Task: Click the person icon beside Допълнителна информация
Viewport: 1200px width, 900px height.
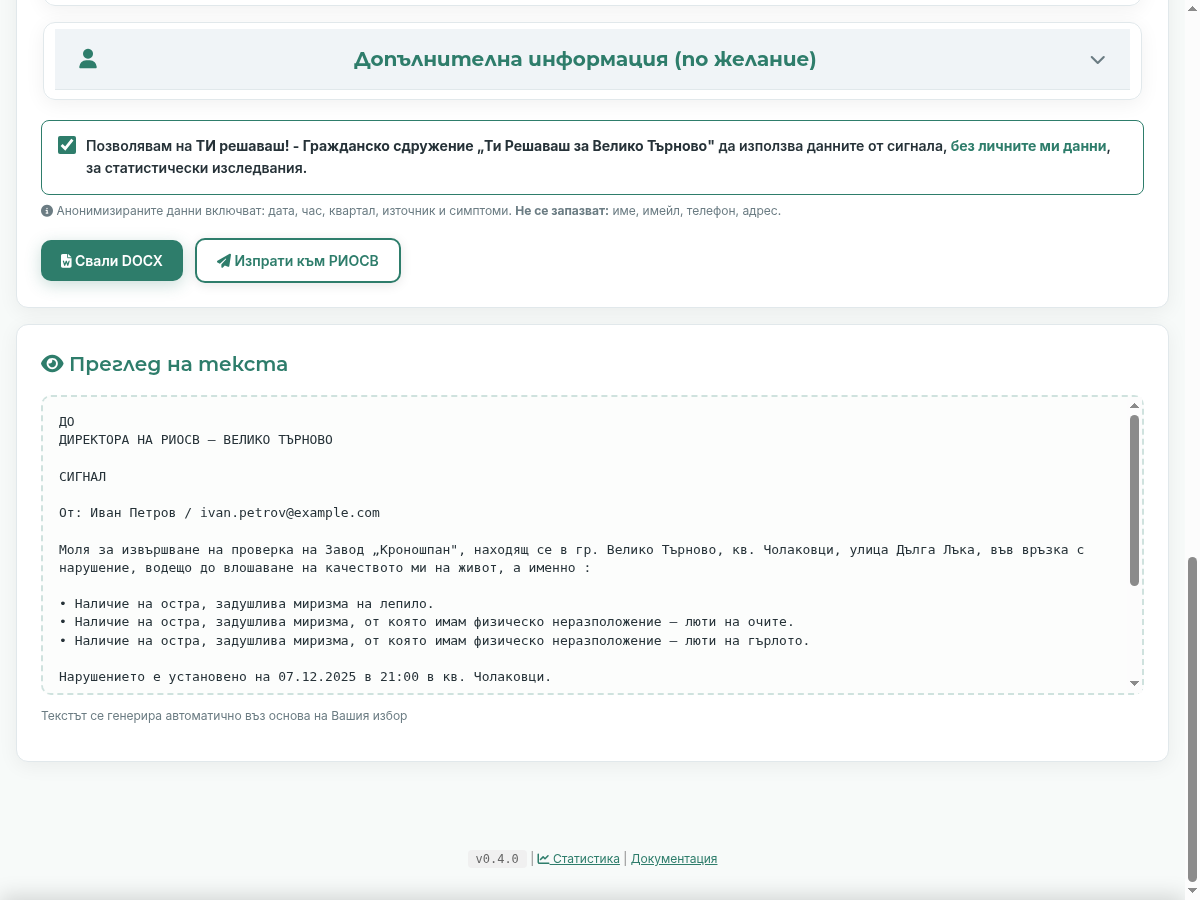Action: pos(88,59)
